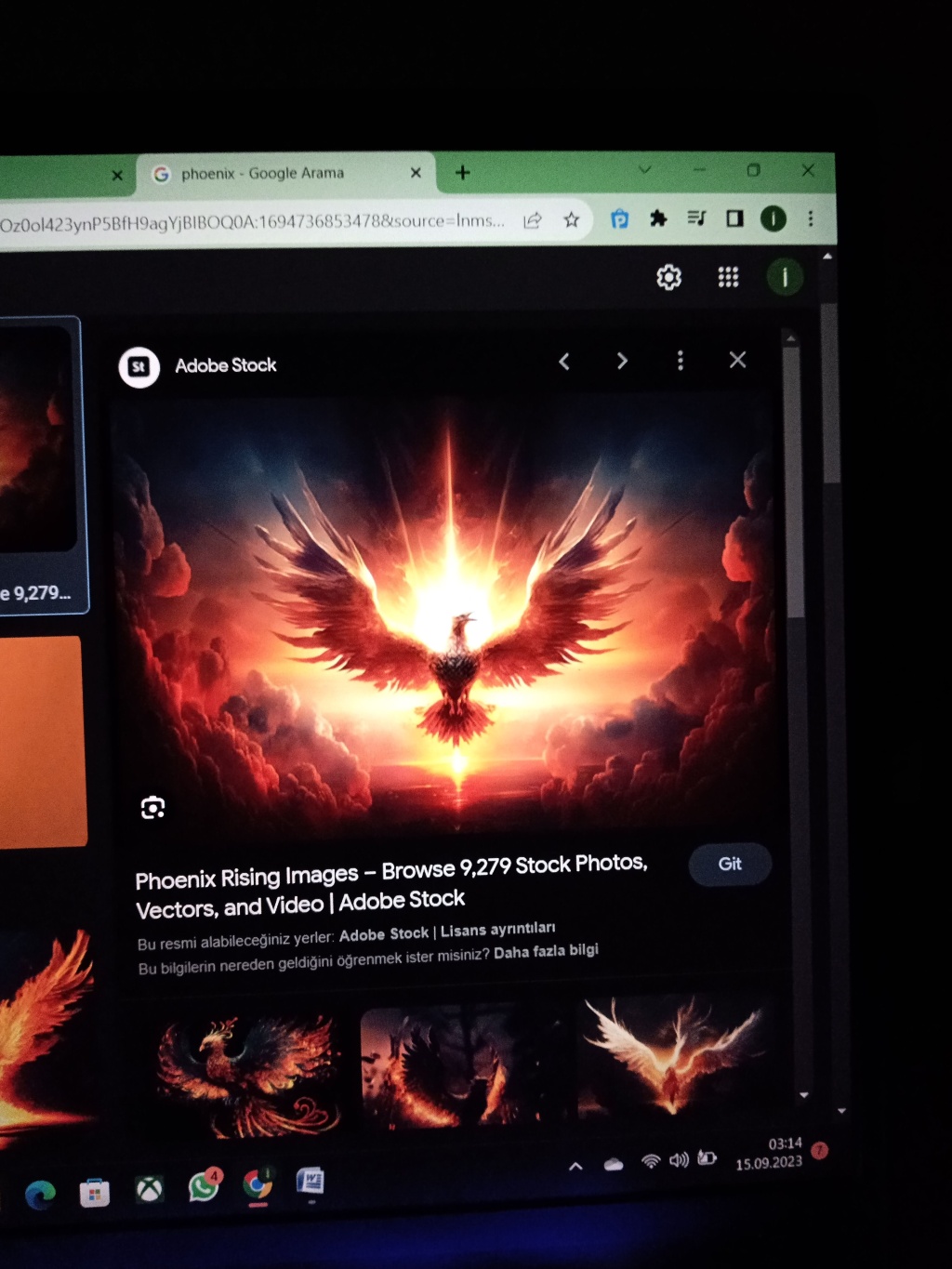Close the phoenix - Google Arama tab
Screen dimensions: 952x1269
(x=416, y=173)
